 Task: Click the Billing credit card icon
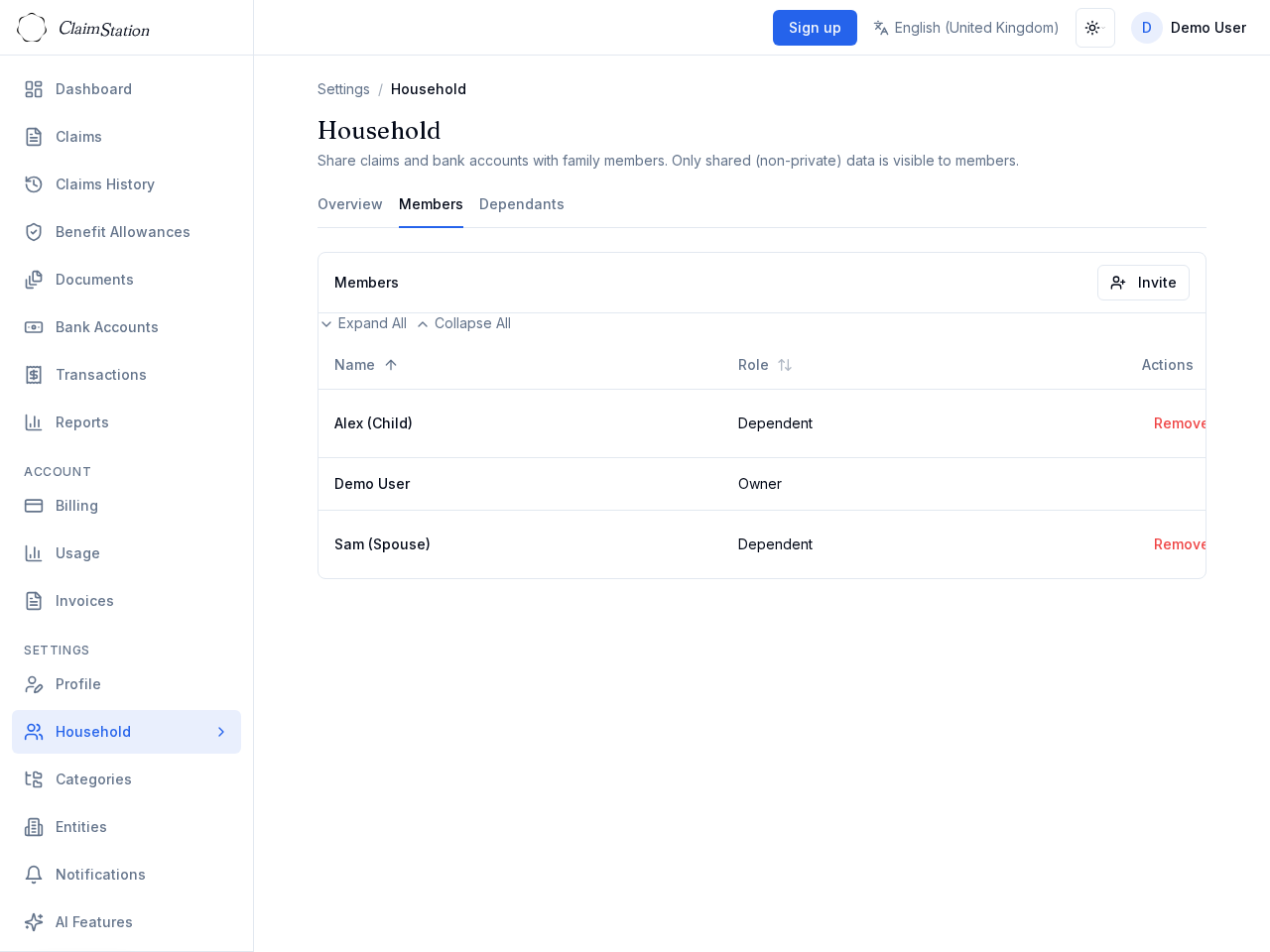34,506
